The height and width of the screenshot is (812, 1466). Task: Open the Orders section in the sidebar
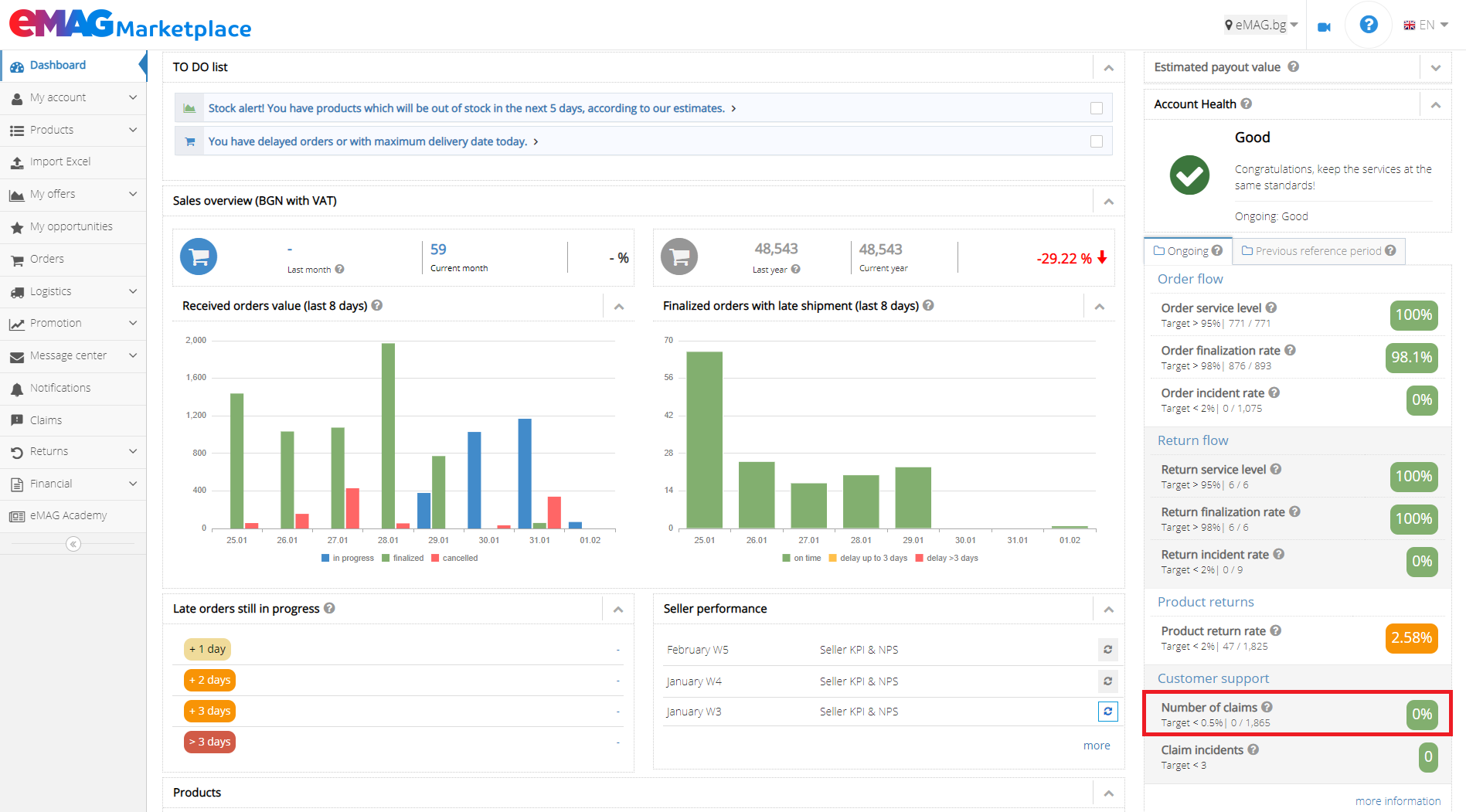48,259
